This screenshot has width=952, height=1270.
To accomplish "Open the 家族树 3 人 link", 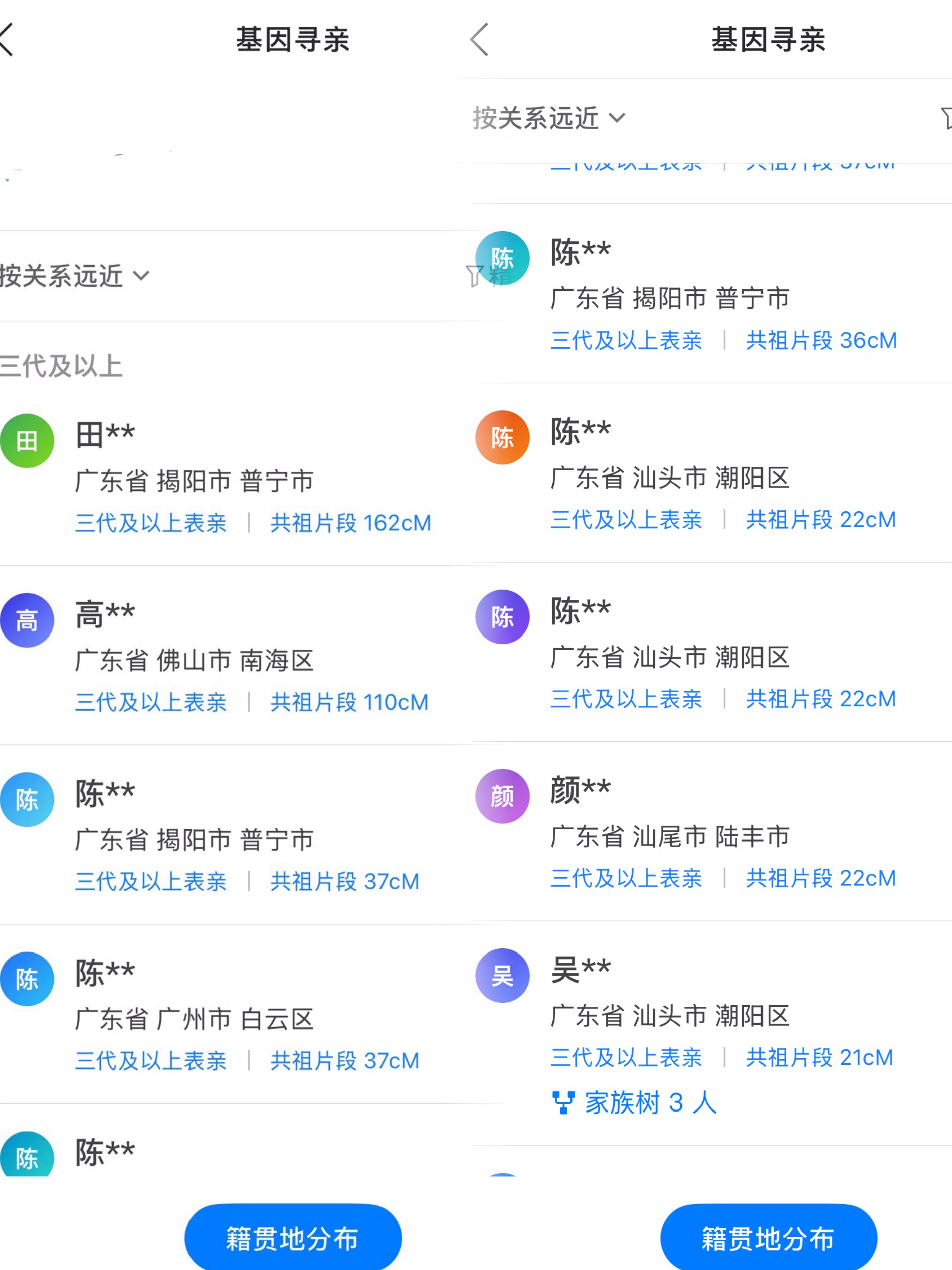I will tap(650, 1102).
